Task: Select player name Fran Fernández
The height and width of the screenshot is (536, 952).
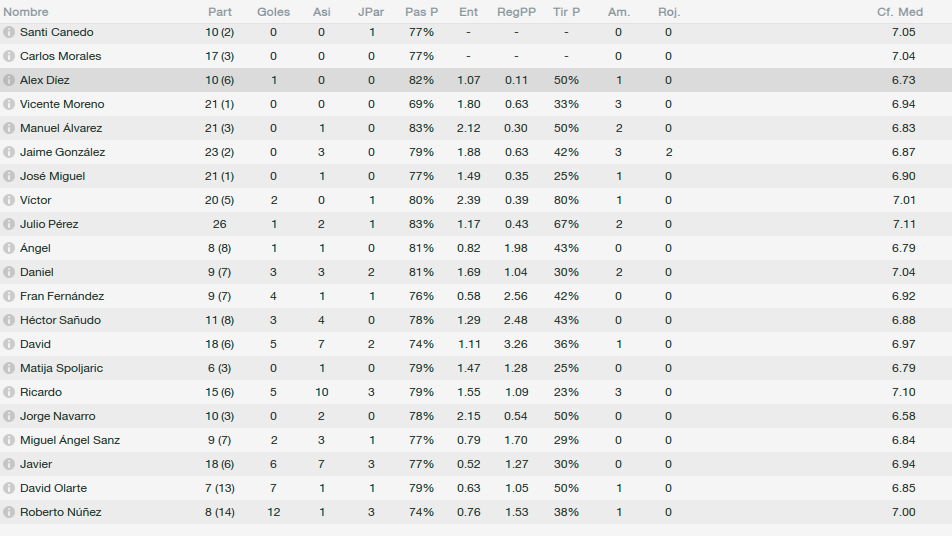Action: (62, 296)
